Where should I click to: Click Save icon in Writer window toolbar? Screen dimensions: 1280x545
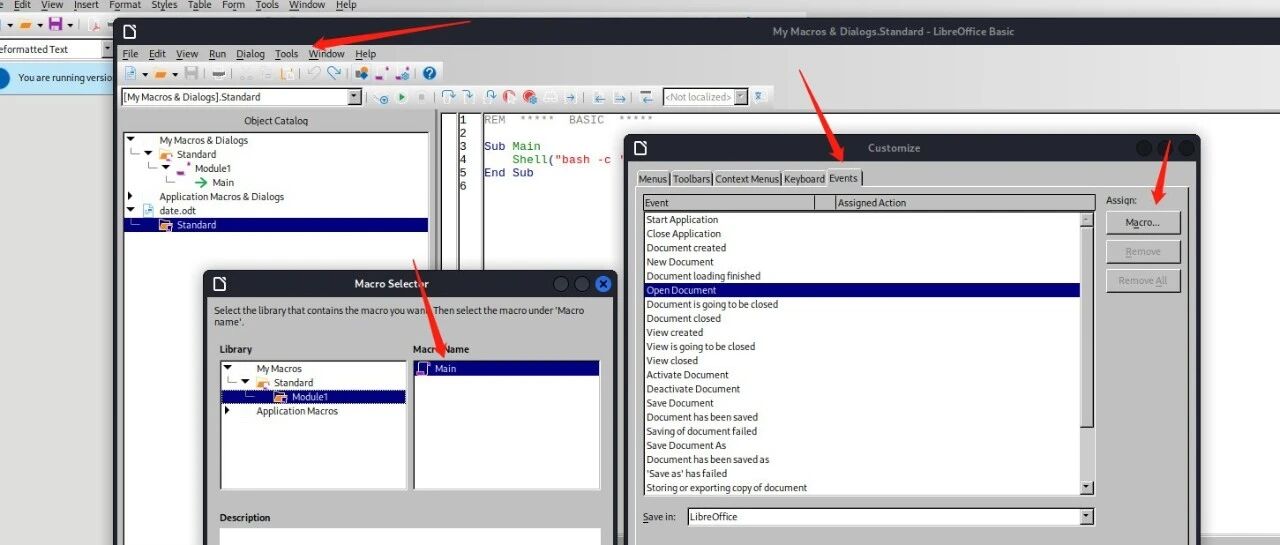[x=55, y=23]
